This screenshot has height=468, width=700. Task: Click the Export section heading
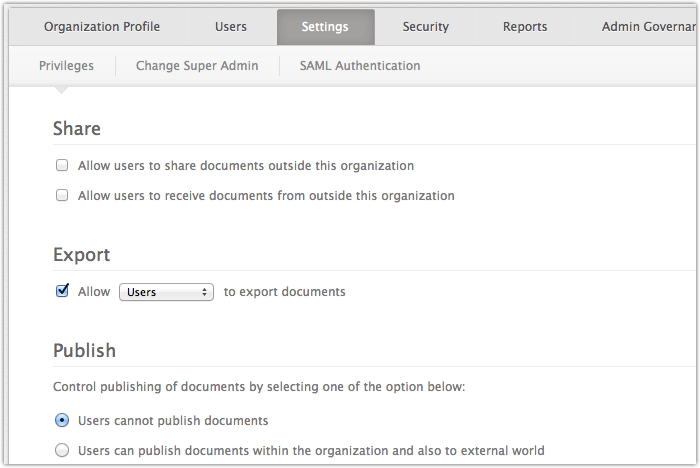click(81, 255)
